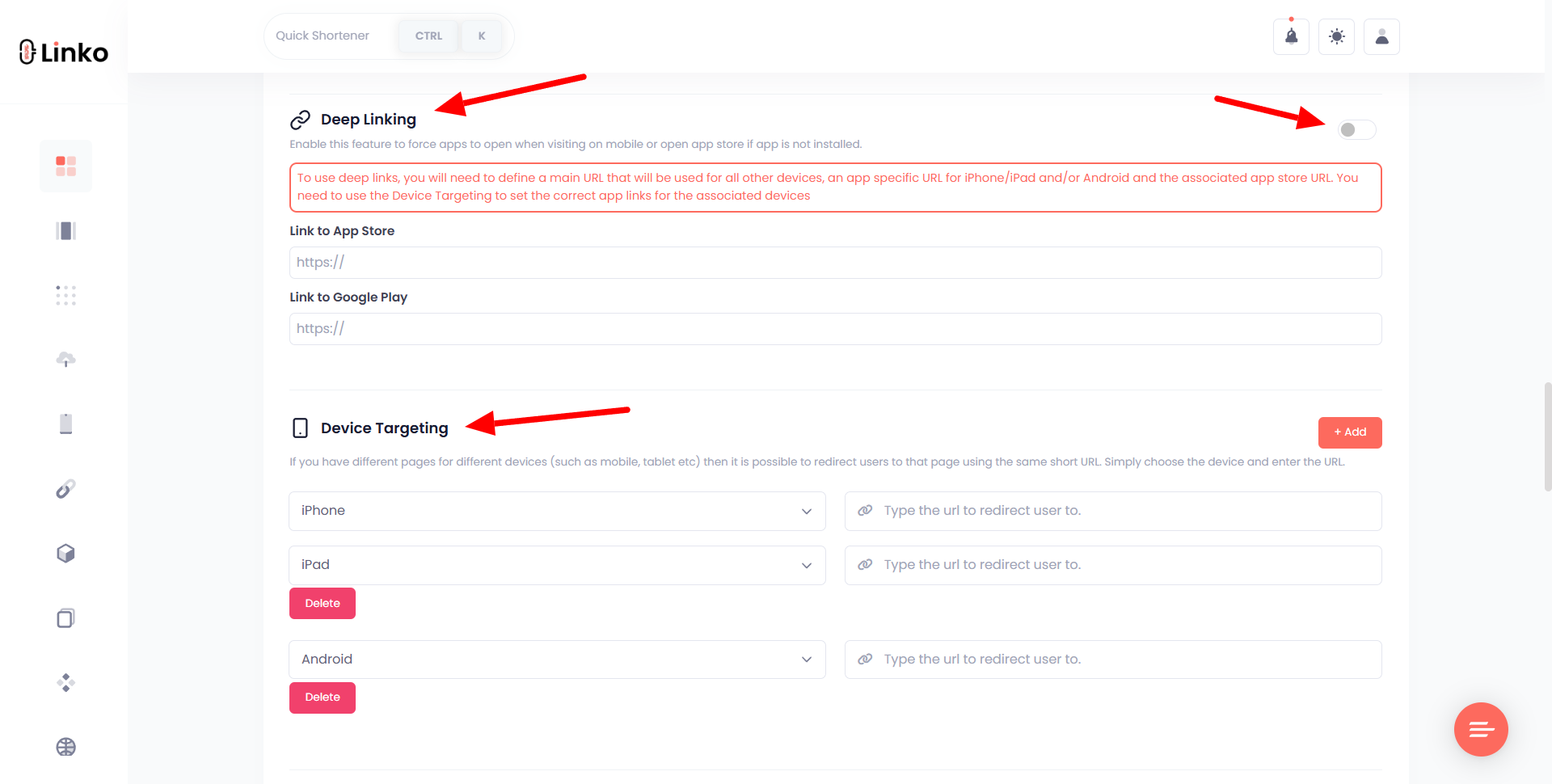
Task: Click the Link to App Store label
Action: pos(342,231)
